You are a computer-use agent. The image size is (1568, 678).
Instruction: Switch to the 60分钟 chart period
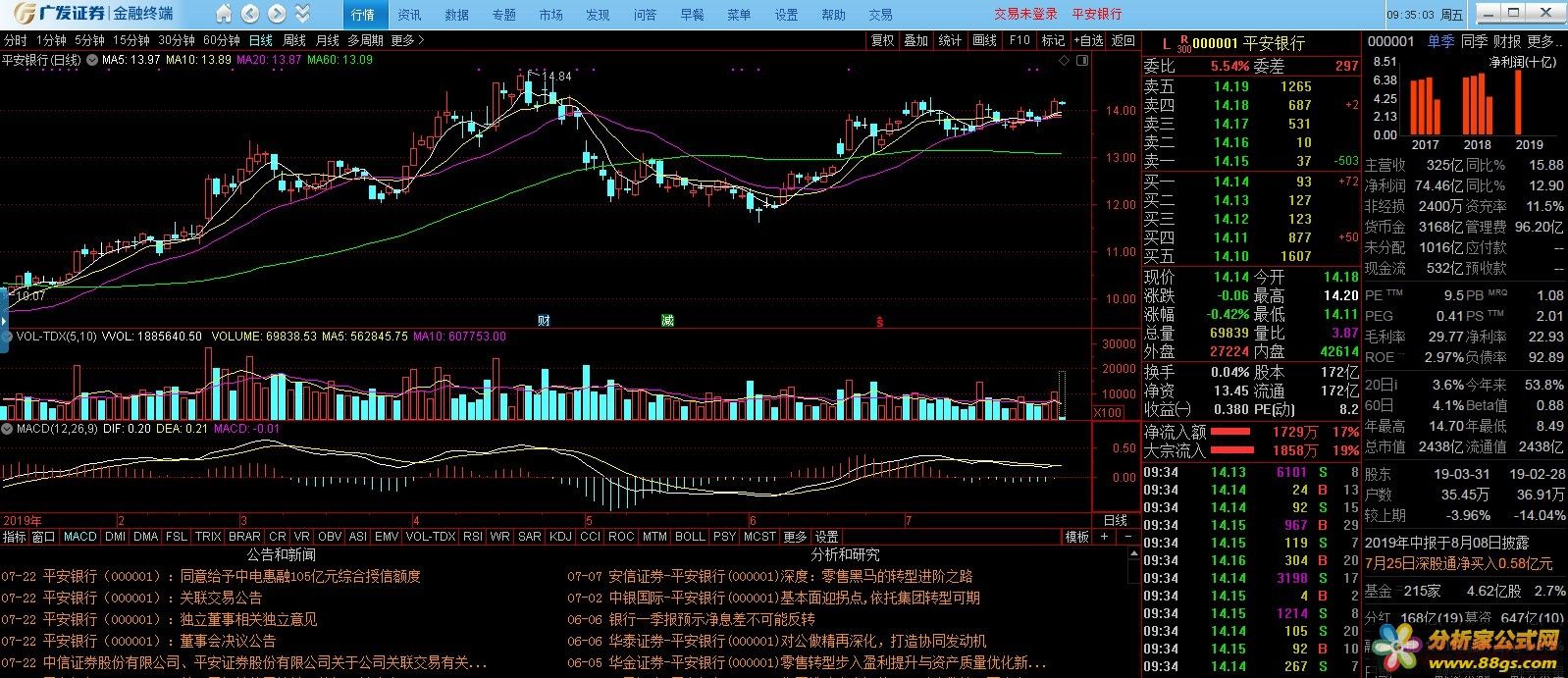point(221,41)
